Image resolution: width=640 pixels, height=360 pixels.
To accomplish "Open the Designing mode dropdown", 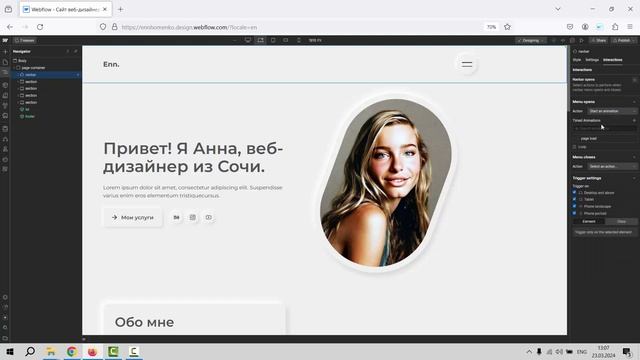I will (x=531, y=40).
